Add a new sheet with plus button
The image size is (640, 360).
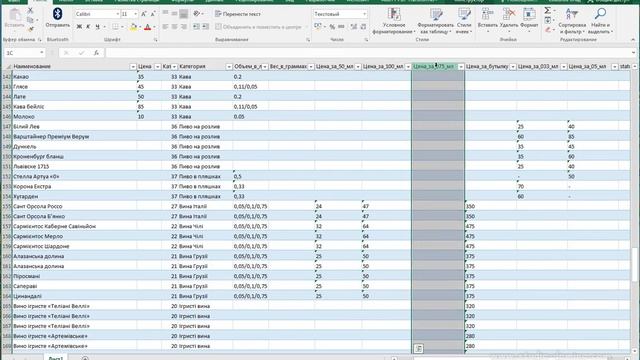pos(85,358)
